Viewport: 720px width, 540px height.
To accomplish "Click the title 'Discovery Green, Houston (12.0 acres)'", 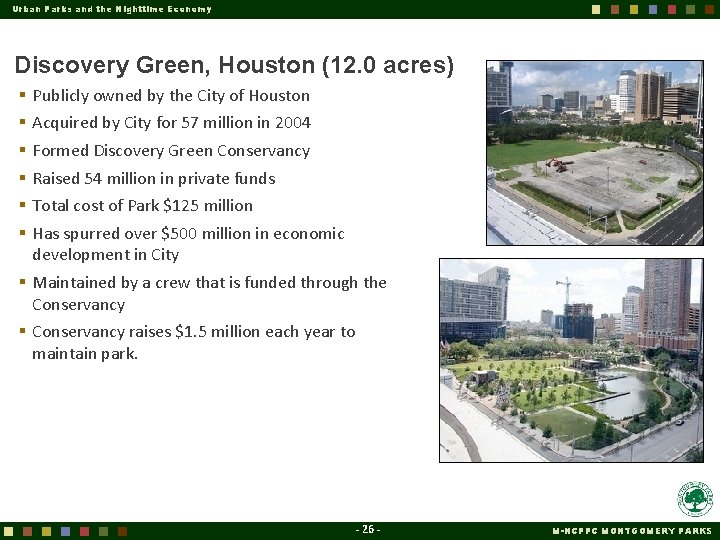I will [234, 65].
